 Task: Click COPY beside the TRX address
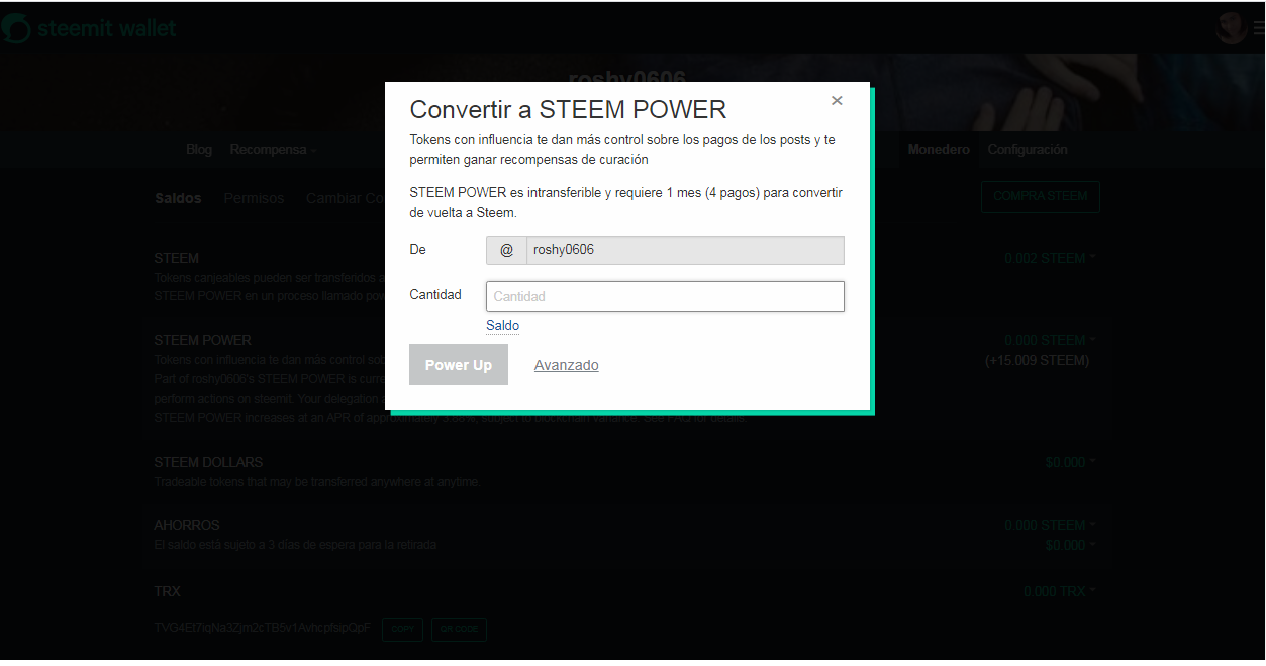pyautogui.click(x=402, y=630)
